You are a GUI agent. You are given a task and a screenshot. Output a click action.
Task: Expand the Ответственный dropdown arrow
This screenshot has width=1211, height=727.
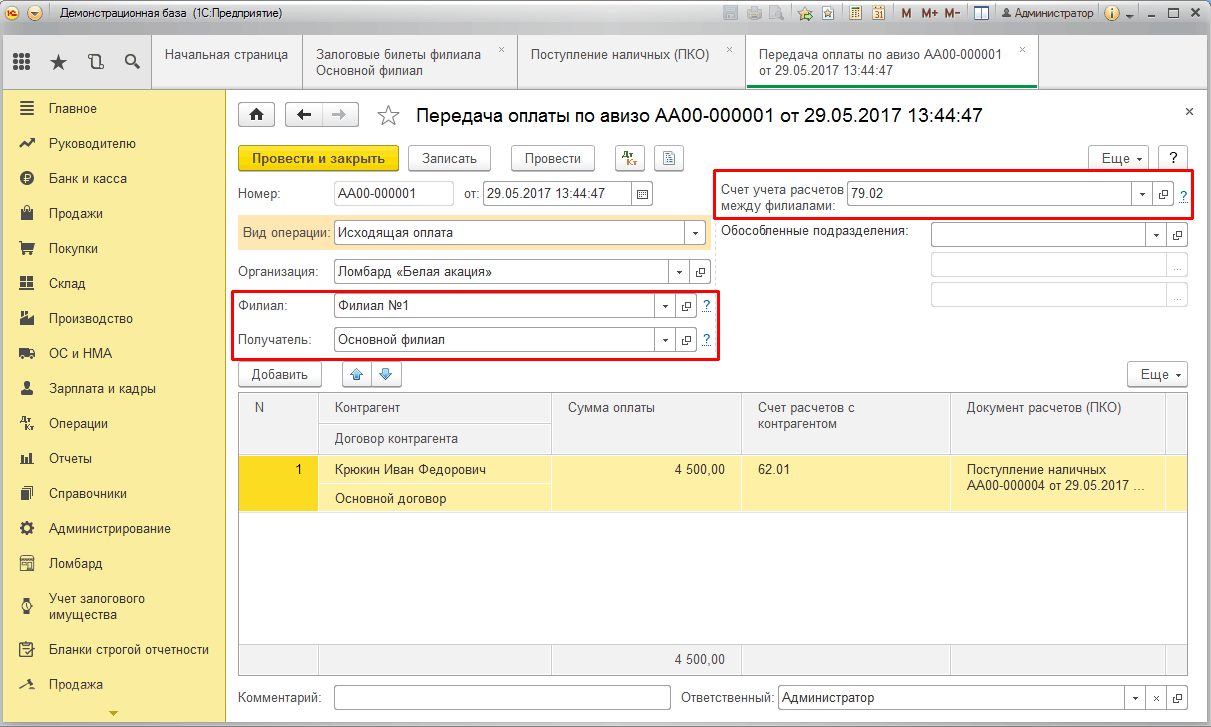coord(1137,698)
